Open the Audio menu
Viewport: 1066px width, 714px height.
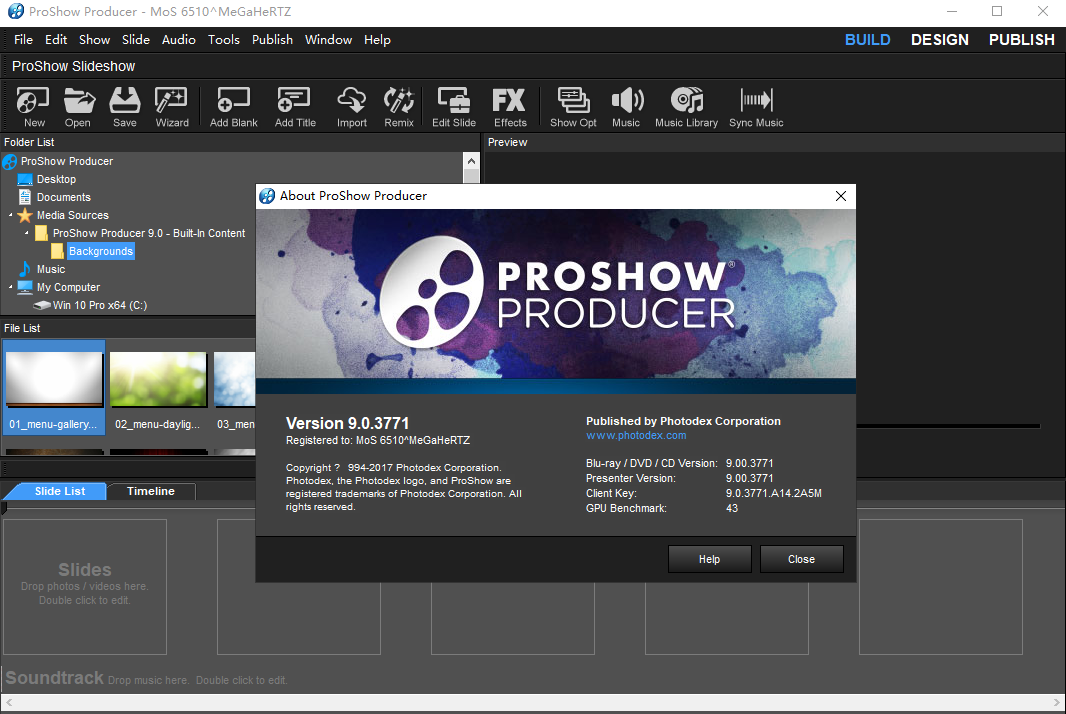pos(179,40)
